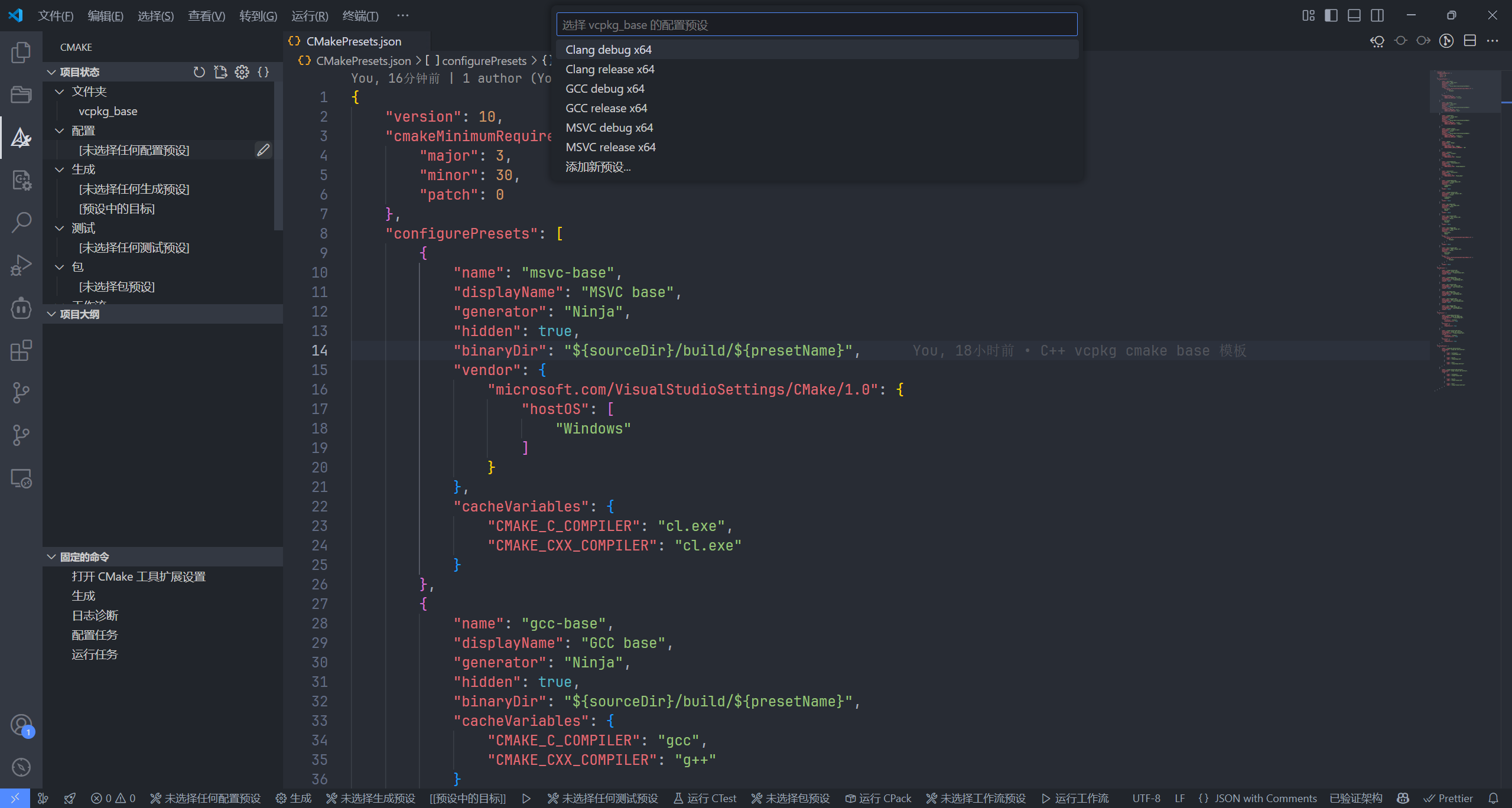Open the Search view in activity bar
Viewport: 1512px width, 808px height.
click(21, 223)
